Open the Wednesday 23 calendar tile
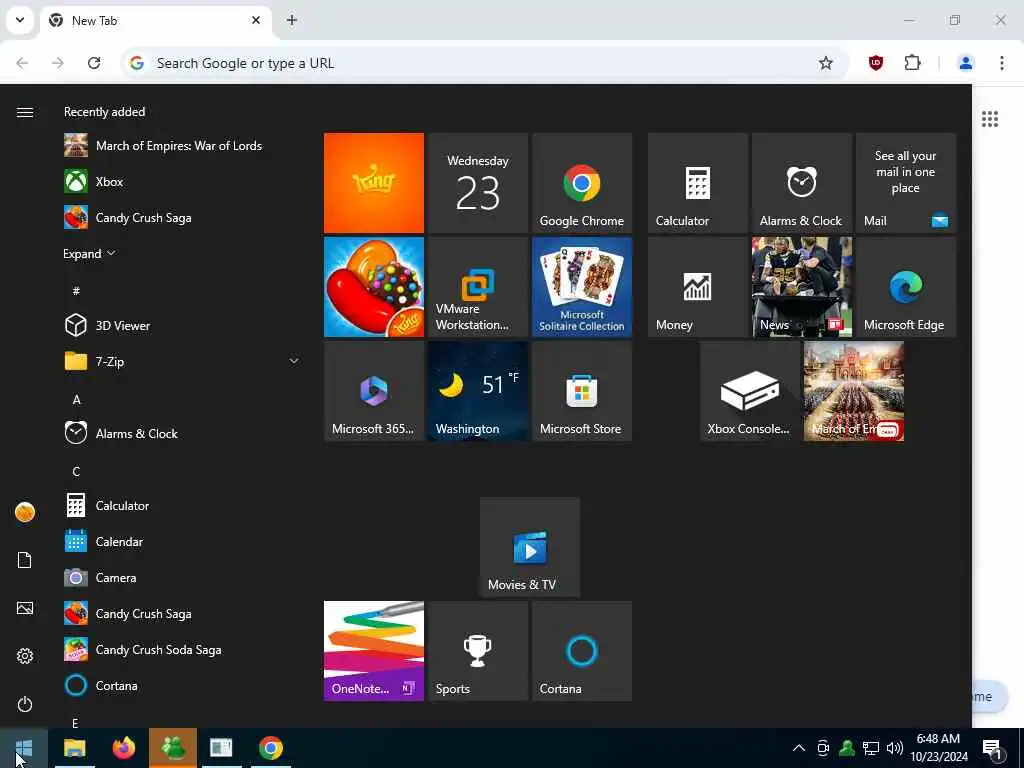 click(477, 183)
